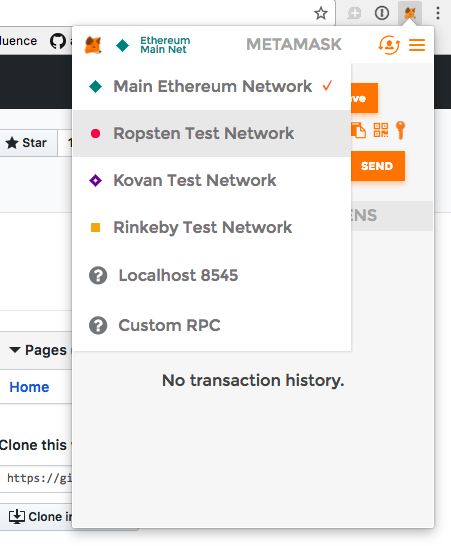Click the question mark icon beside Localhost 8545
This screenshot has width=451, height=546.
[x=98, y=275]
